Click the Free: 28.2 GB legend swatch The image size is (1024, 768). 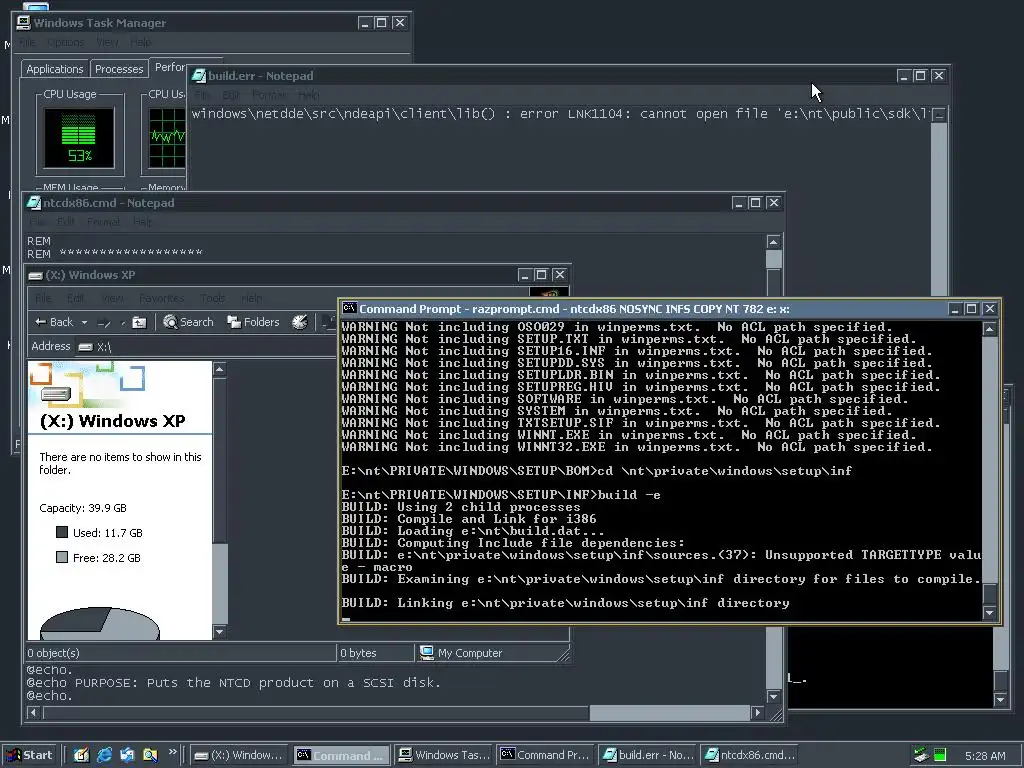[x=62, y=557]
